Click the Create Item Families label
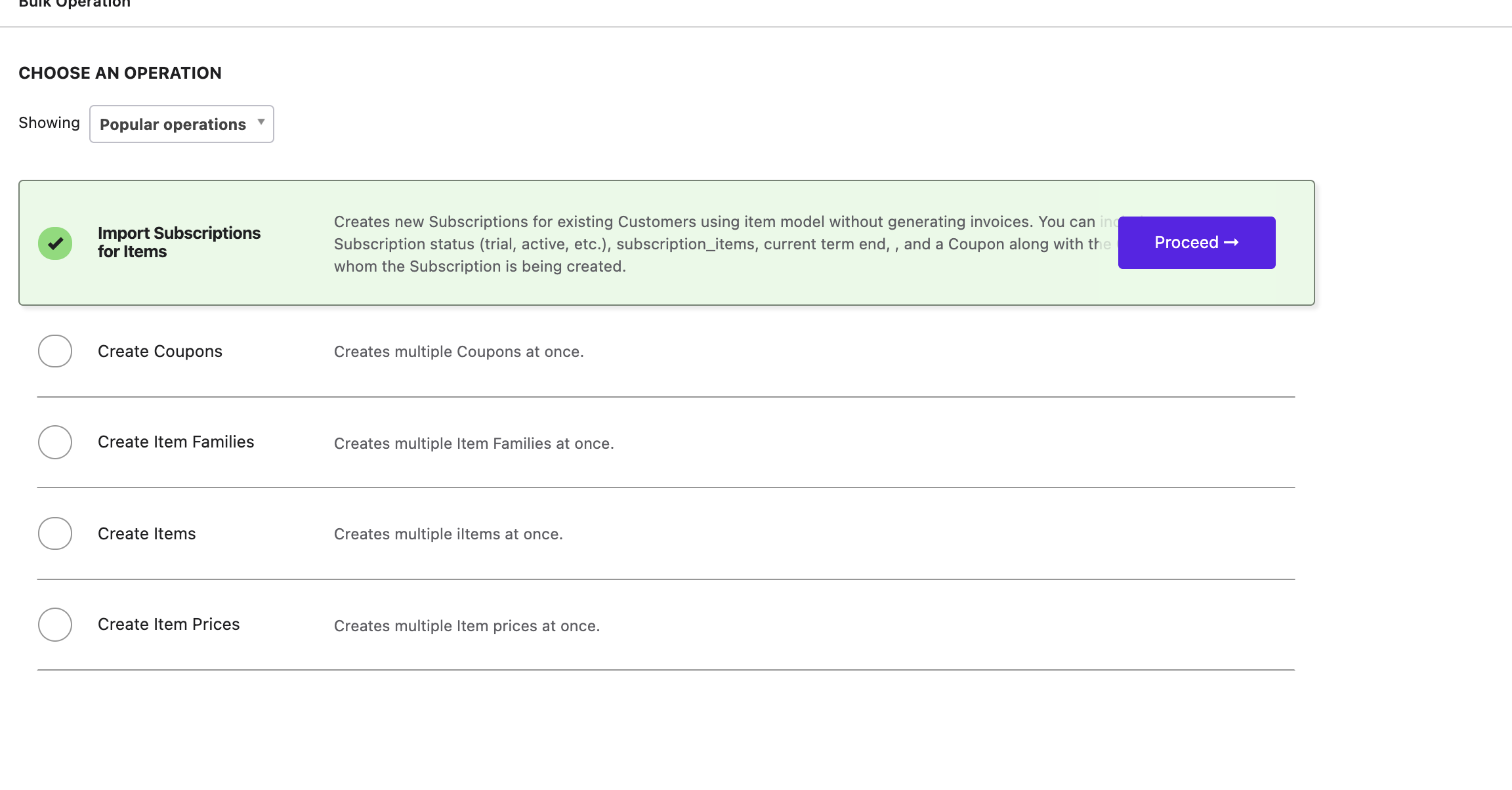1512x790 pixels. coord(176,442)
